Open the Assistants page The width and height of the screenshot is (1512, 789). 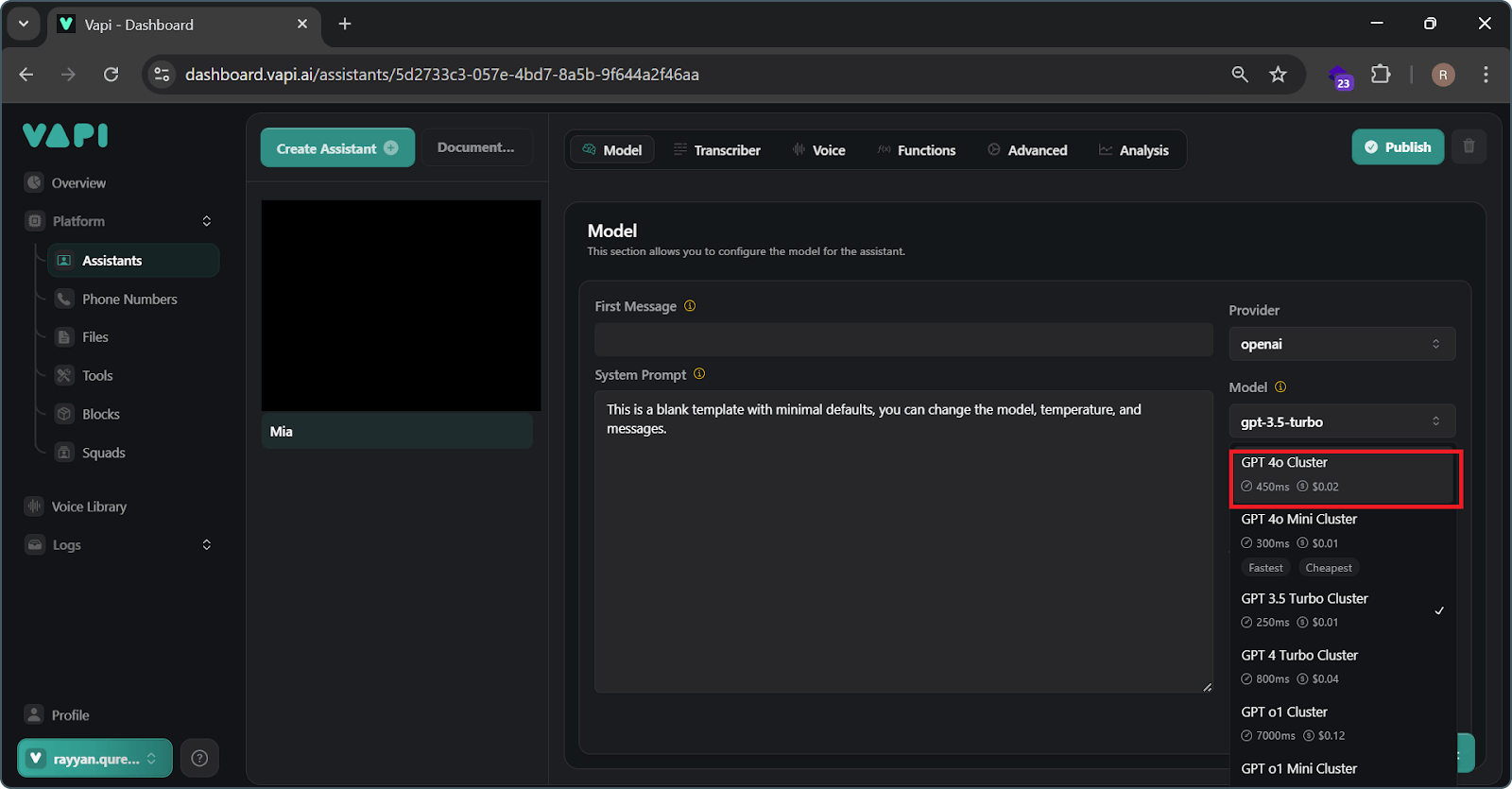[133, 261]
